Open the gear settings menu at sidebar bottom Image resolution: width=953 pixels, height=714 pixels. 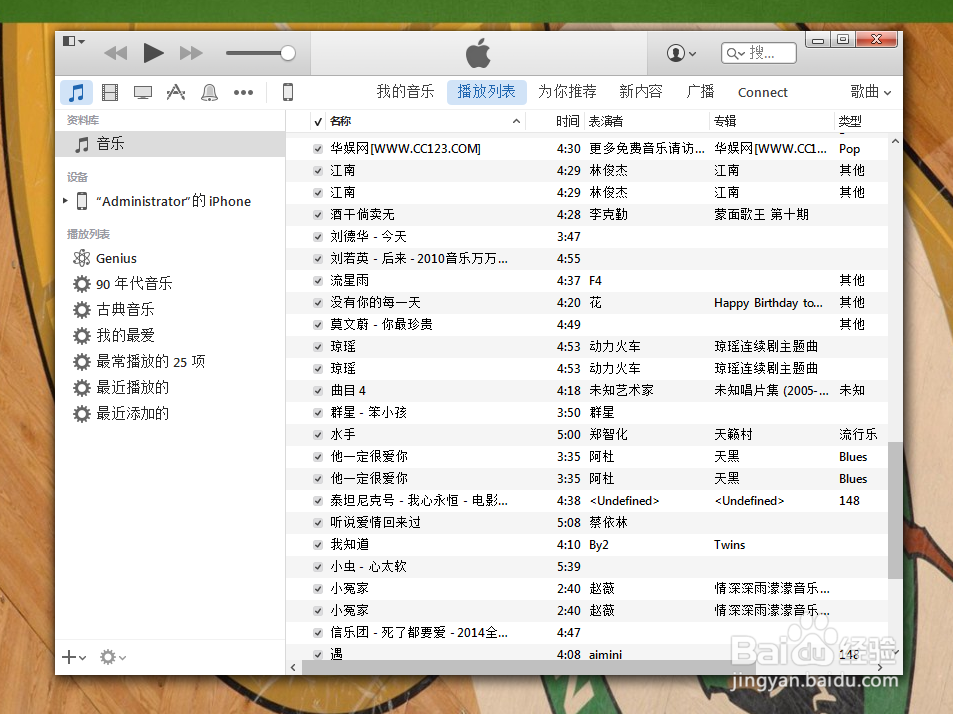[x=113, y=657]
